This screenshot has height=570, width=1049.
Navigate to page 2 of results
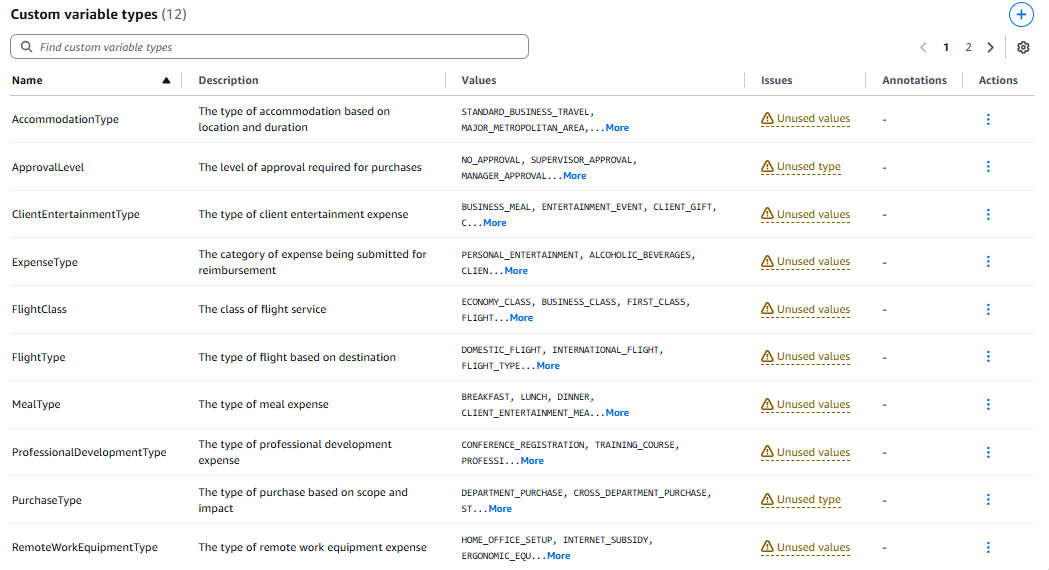pyautogui.click(x=968, y=47)
